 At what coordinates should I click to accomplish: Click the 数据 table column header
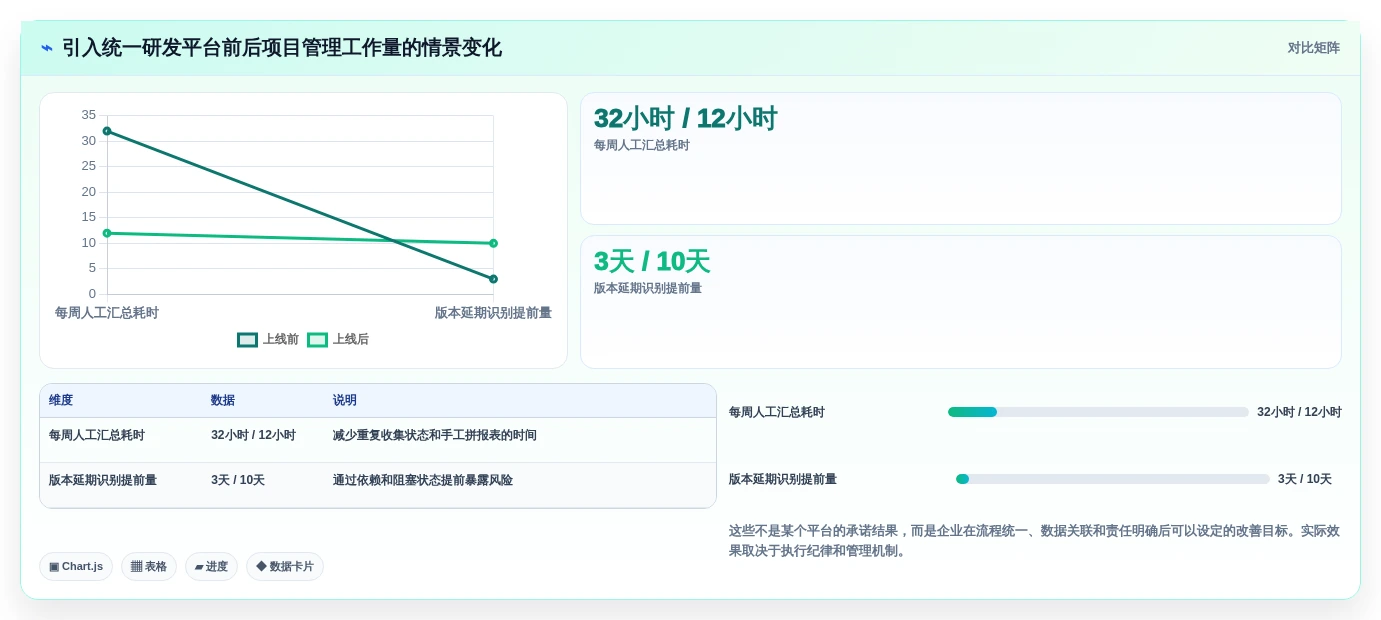click(223, 401)
